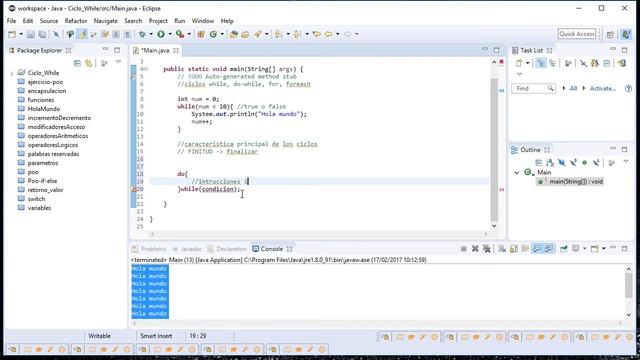Screen dimensions: 640x360
Task: Open the Open Console dropdown arrow
Action: click(604, 249)
